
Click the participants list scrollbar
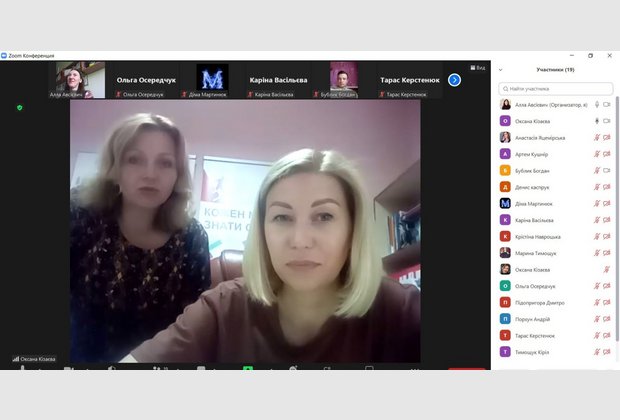[x=617, y=218]
